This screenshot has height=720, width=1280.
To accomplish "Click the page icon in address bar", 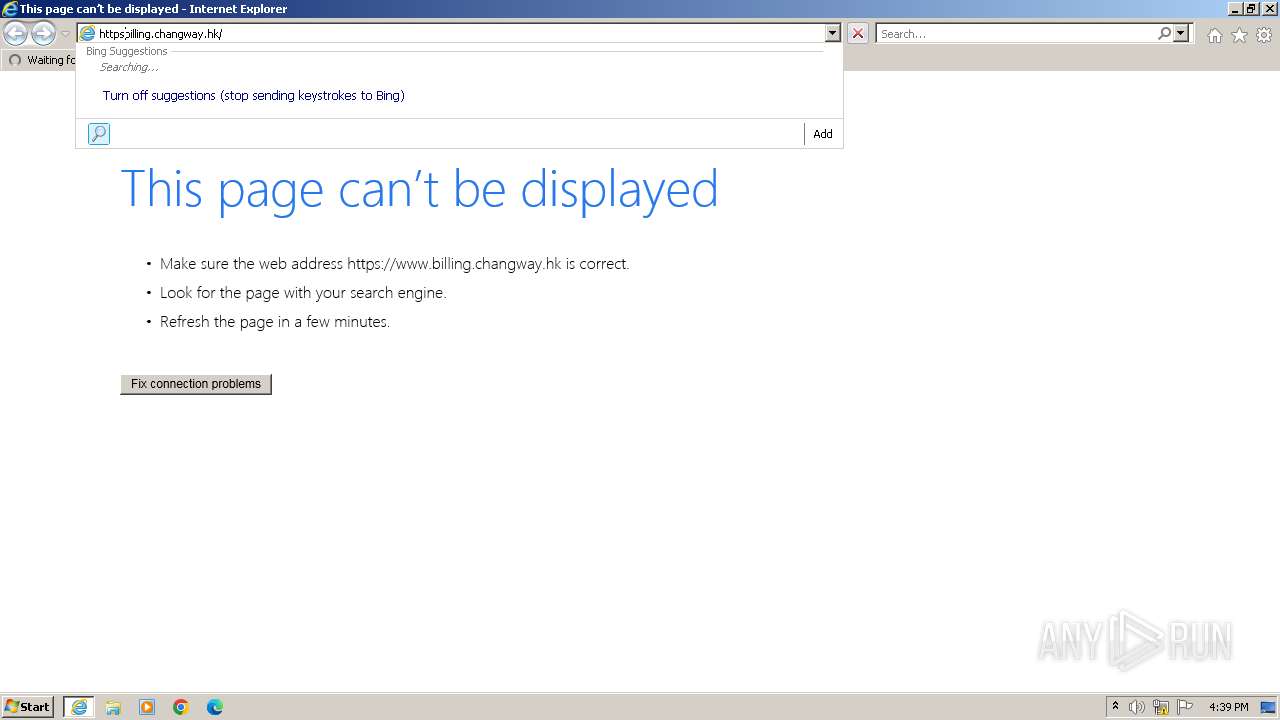I will tap(87, 34).
